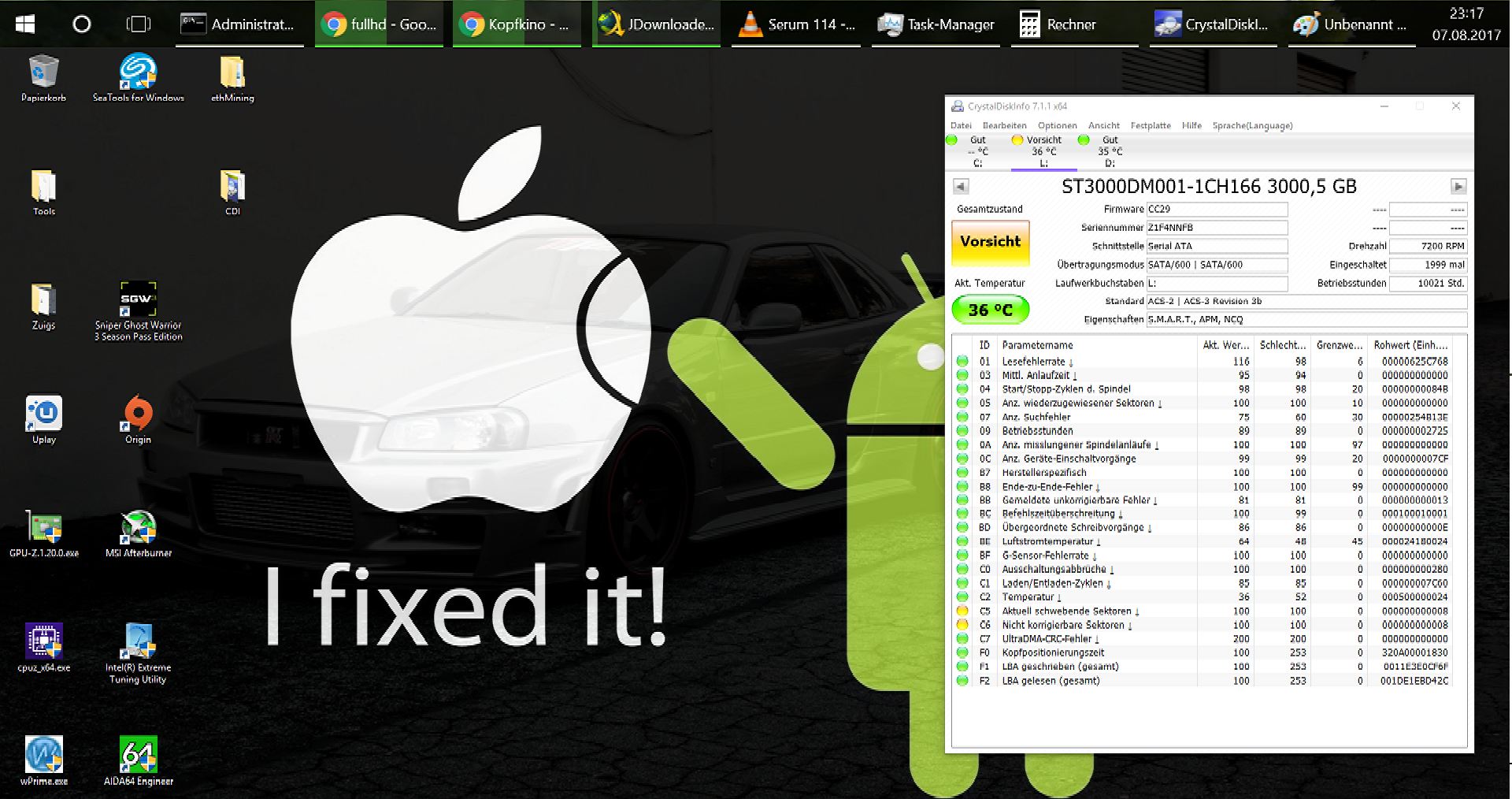Select the Lesefehlerrate SMART row

coord(1203,362)
